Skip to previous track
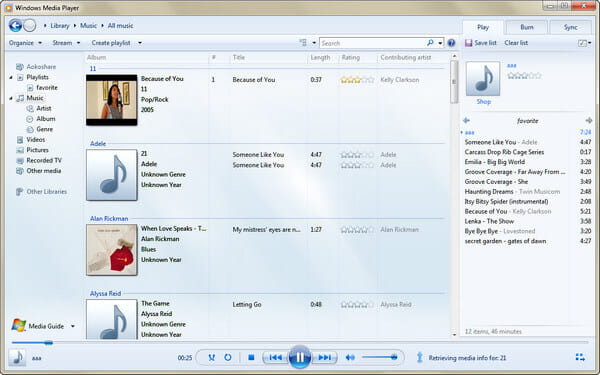Image resolution: width=600 pixels, height=375 pixels. 276,357
